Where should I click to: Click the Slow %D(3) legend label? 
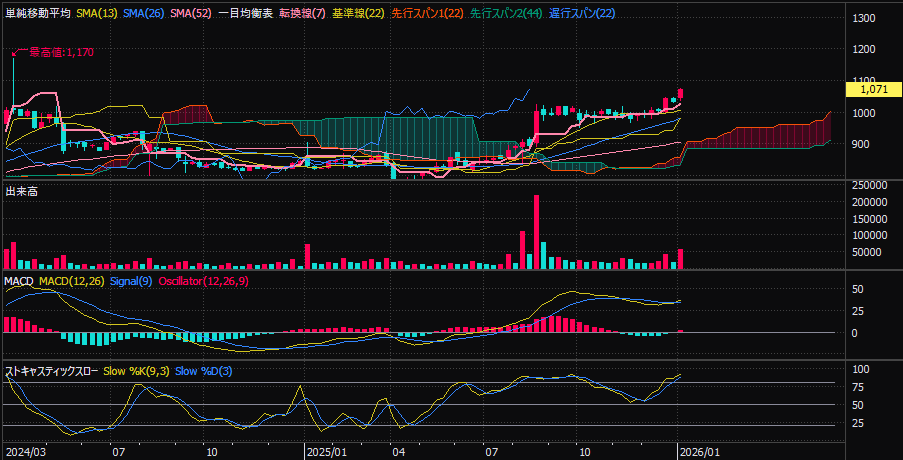click(x=203, y=371)
